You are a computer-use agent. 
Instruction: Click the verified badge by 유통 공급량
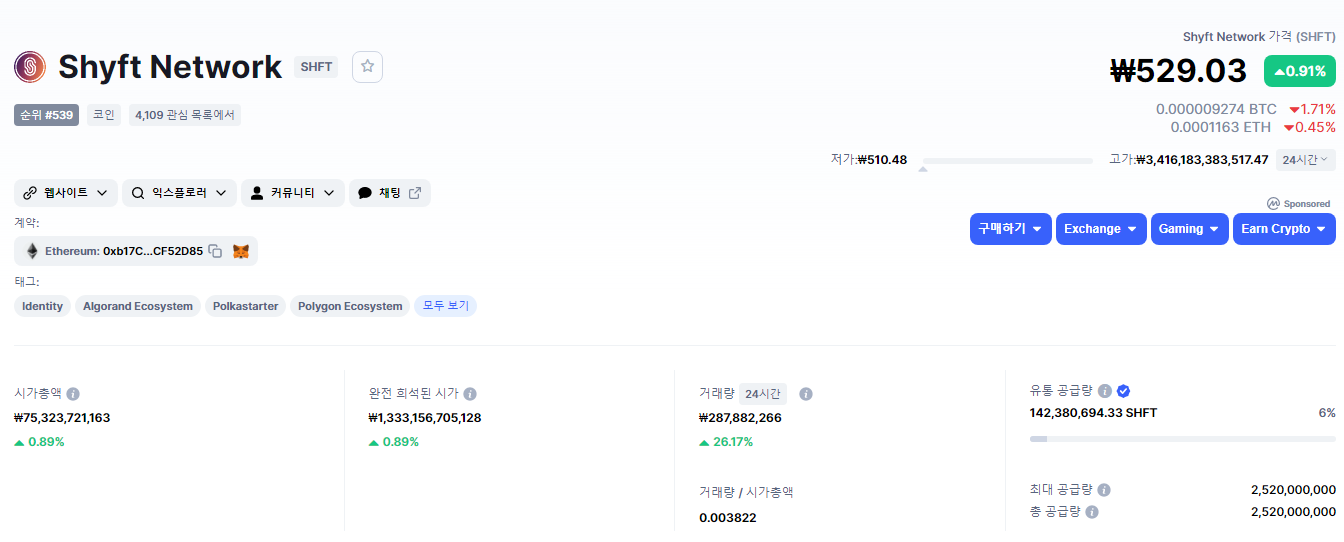[1123, 391]
